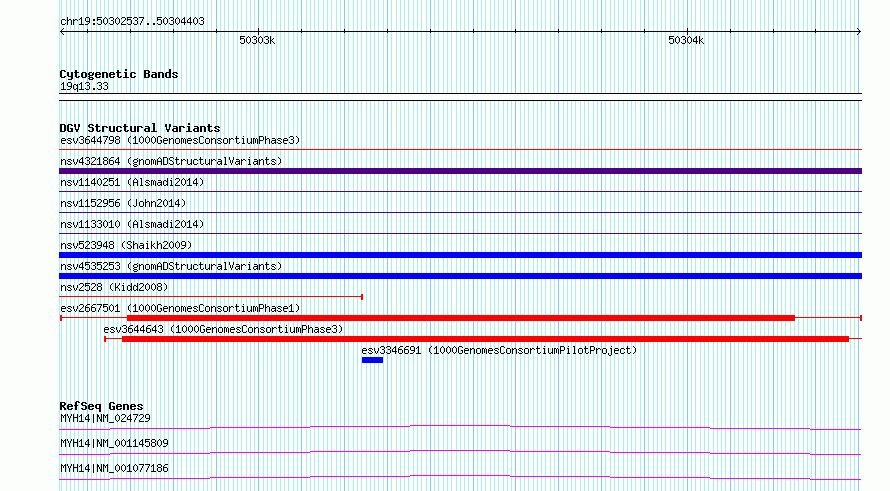
Task: Click the 19q13.33 cytogenetic band bar
Action: click(460, 97)
